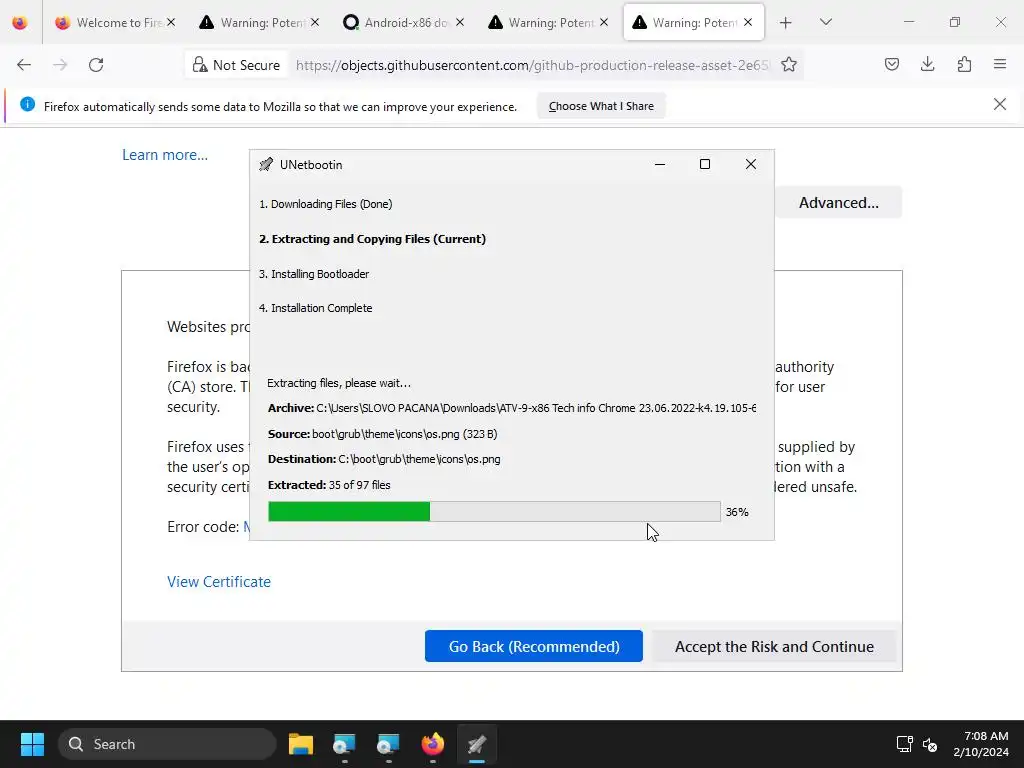Open the Firefox extensions menu

point(964,64)
